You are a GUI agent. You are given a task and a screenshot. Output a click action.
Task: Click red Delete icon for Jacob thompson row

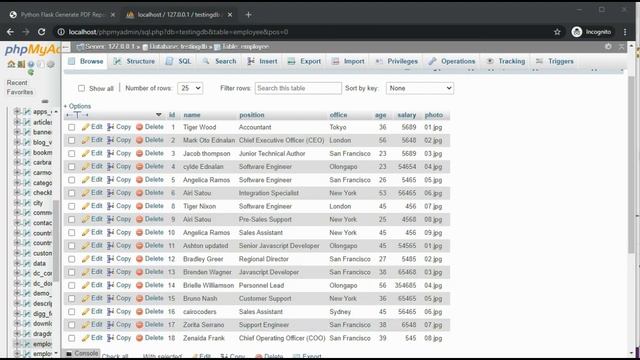coord(139,153)
